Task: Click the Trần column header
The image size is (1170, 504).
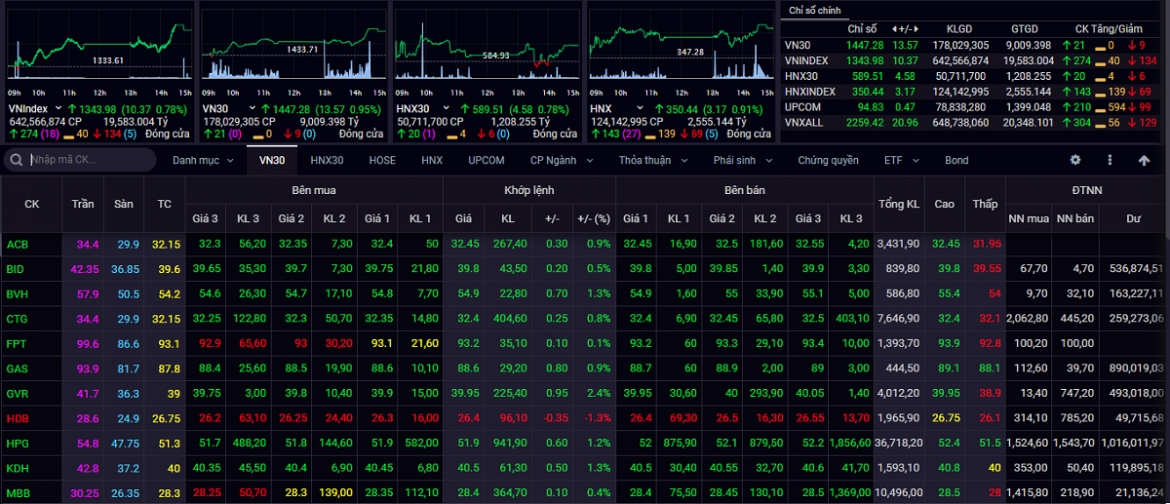Action: tap(83, 204)
